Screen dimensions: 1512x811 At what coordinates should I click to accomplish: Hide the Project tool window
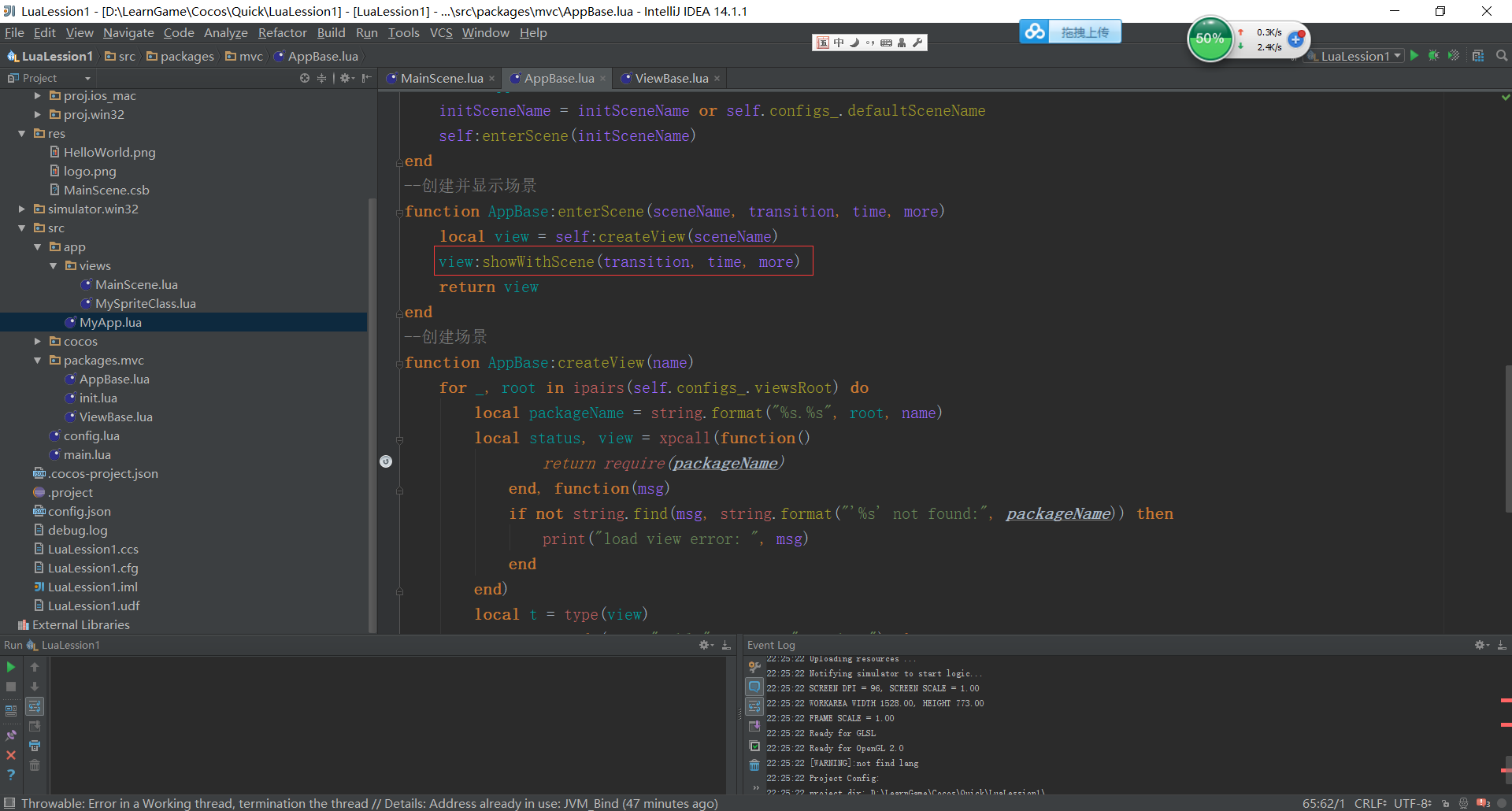[x=366, y=78]
